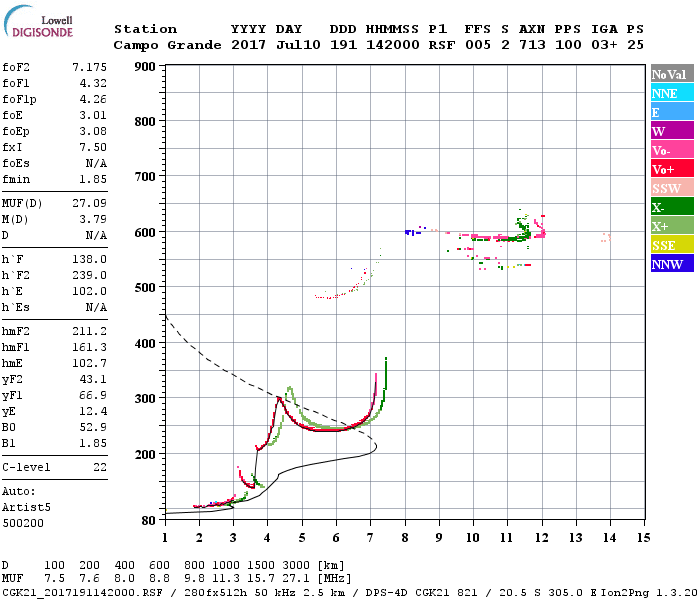Click the h`F value 138.0
The height and width of the screenshot is (600, 700).
click(x=89, y=259)
